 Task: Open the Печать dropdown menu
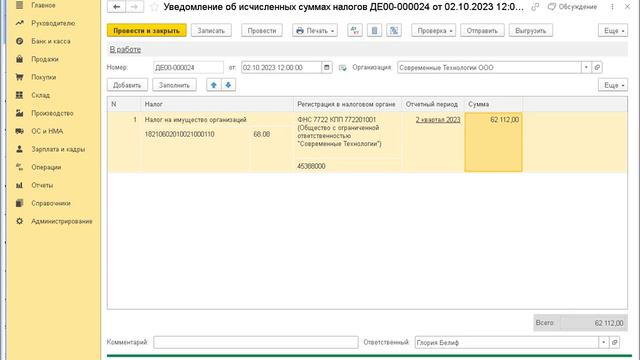pos(315,31)
